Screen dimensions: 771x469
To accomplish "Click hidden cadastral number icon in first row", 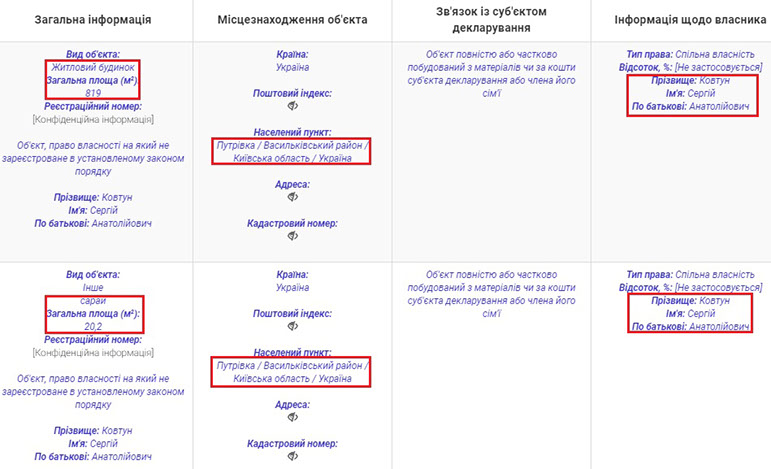I will (292, 236).
